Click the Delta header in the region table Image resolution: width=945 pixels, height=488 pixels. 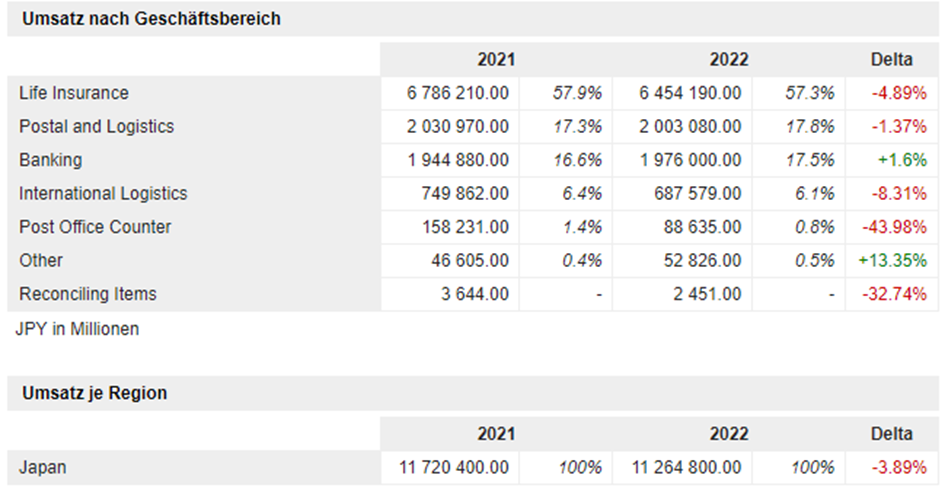[892, 434]
